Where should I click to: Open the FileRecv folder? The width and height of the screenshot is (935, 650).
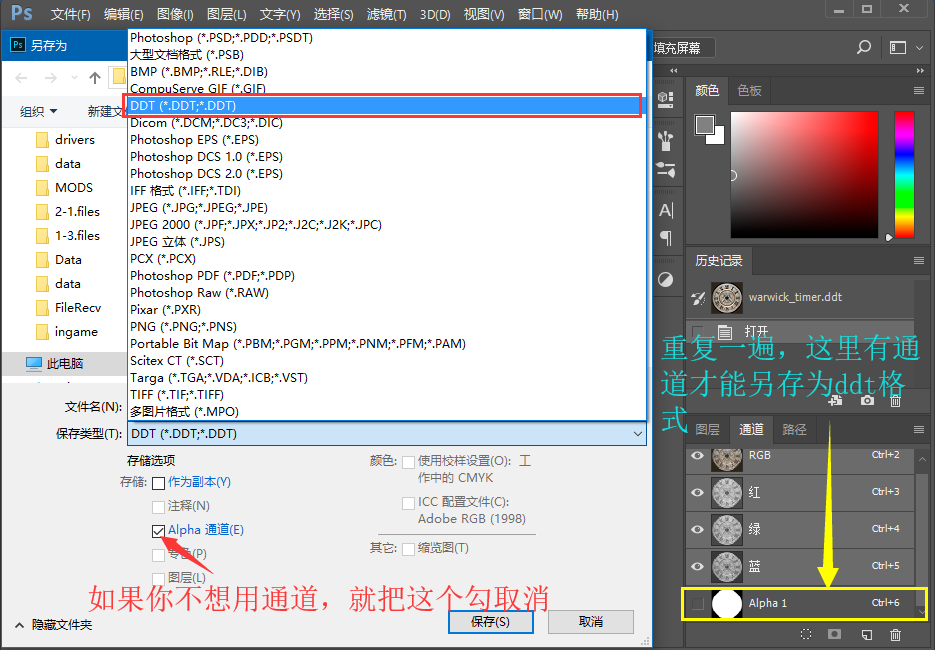[69, 308]
